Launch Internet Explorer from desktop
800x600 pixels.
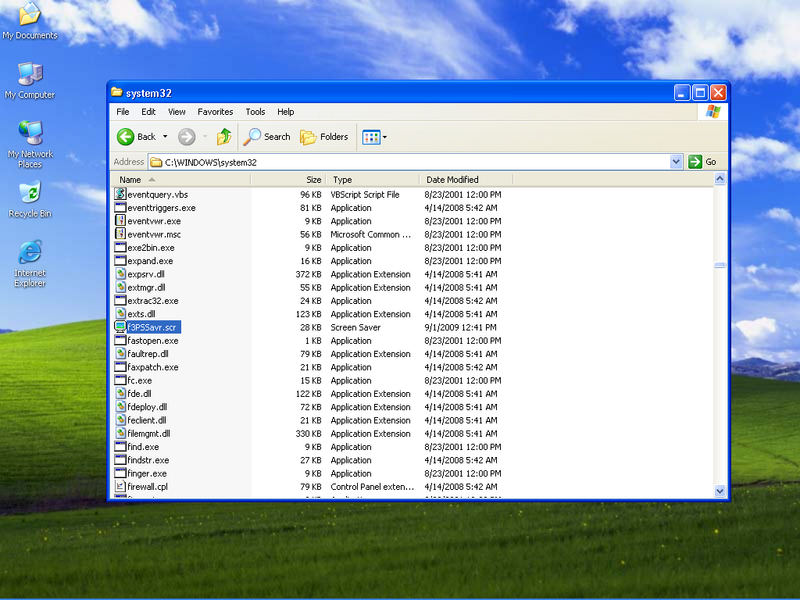[x=30, y=264]
